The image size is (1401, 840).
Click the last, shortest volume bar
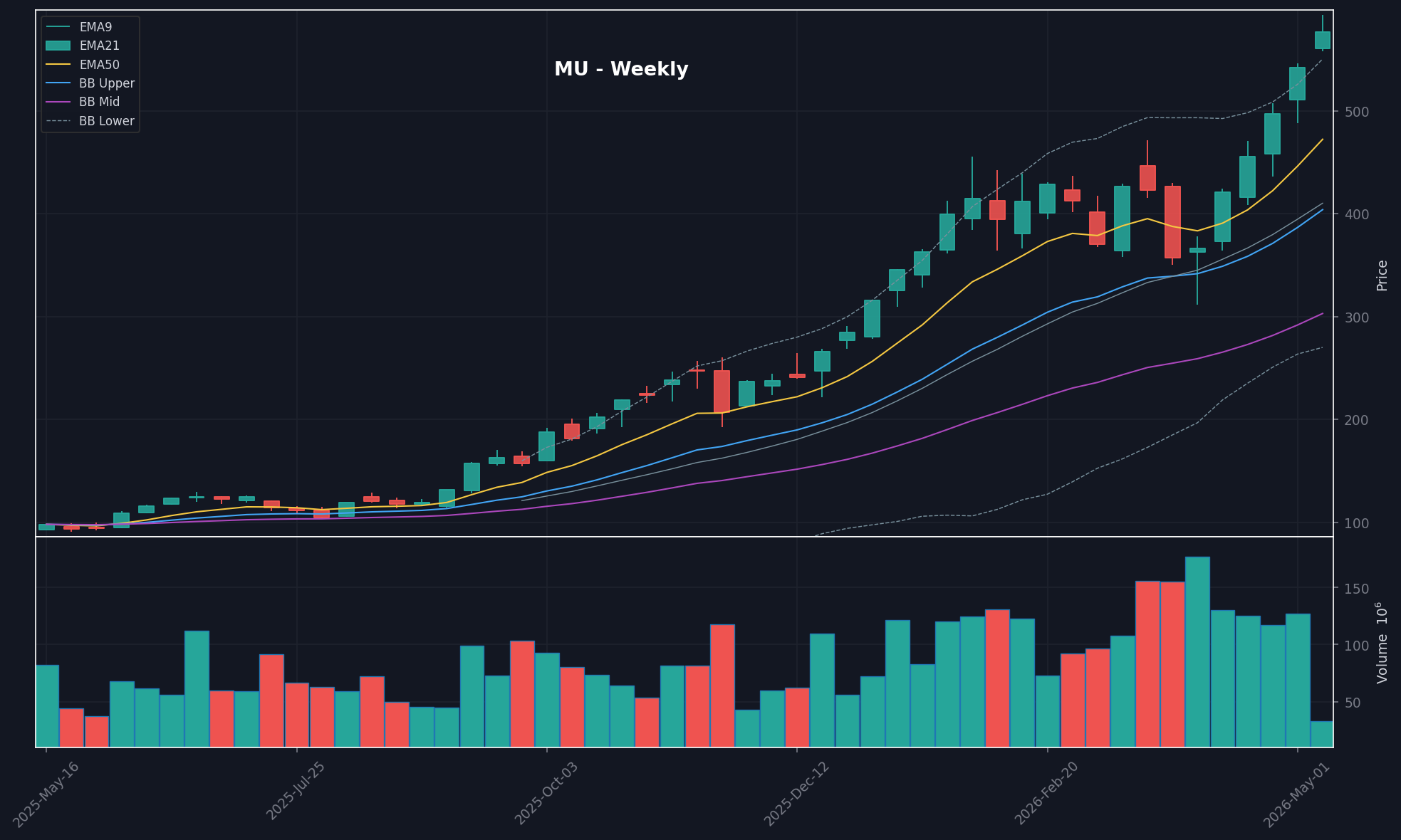pos(1322,735)
